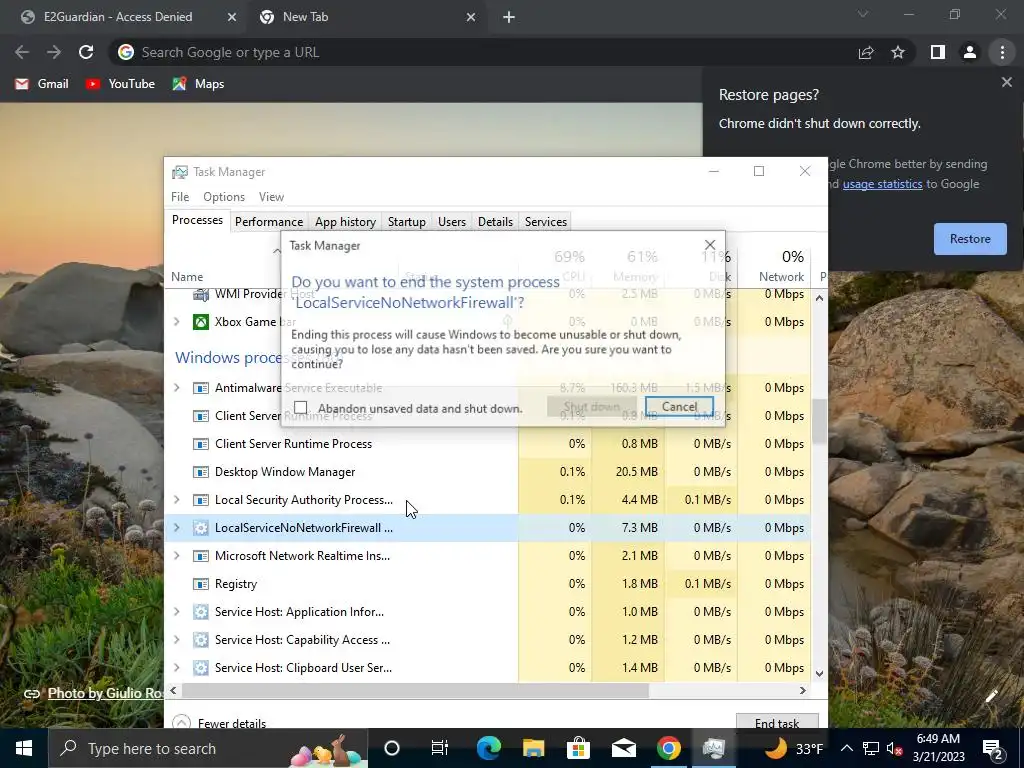
Task: Expand Antimalware Service Executable row
Action: pyautogui.click(x=176, y=388)
